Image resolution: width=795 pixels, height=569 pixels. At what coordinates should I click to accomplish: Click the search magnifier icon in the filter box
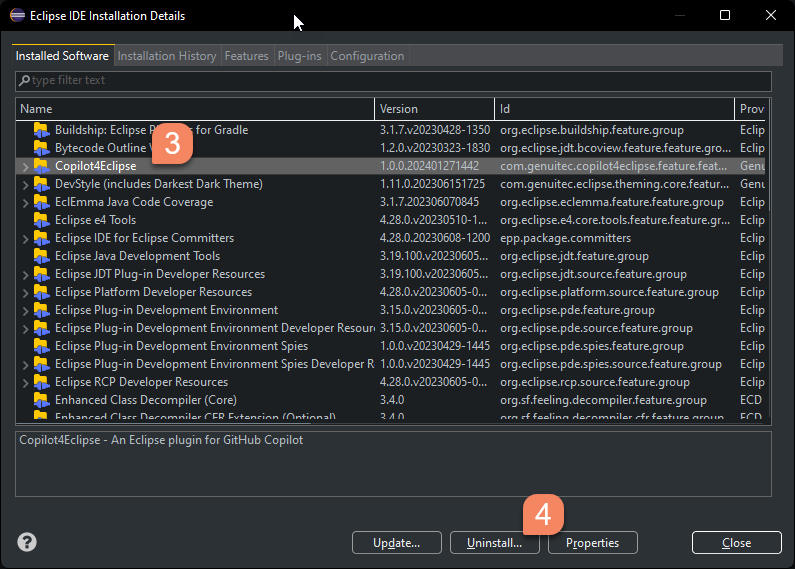tap(24, 80)
